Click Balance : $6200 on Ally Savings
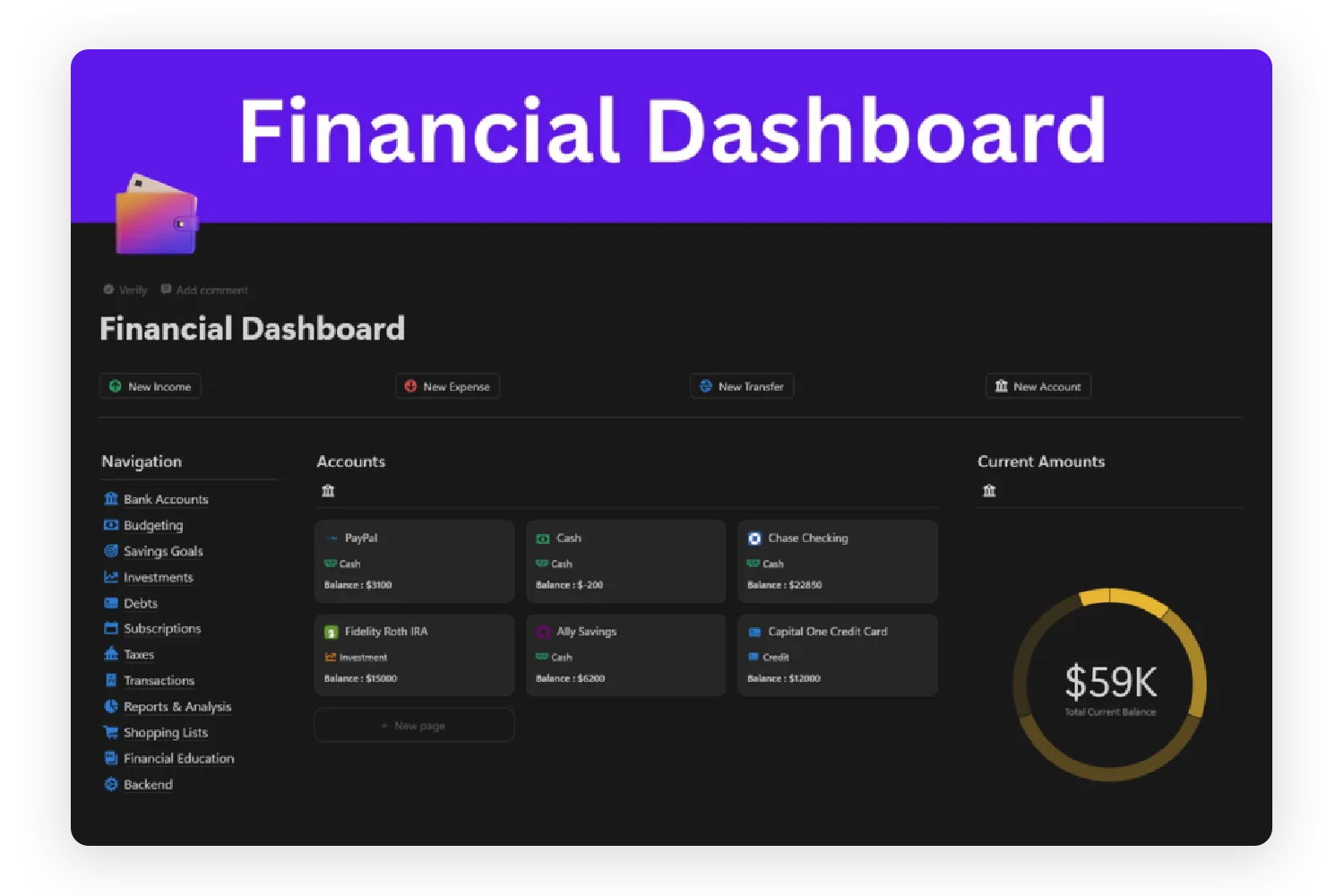The height and width of the screenshot is (896, 1344). (571, 678)
